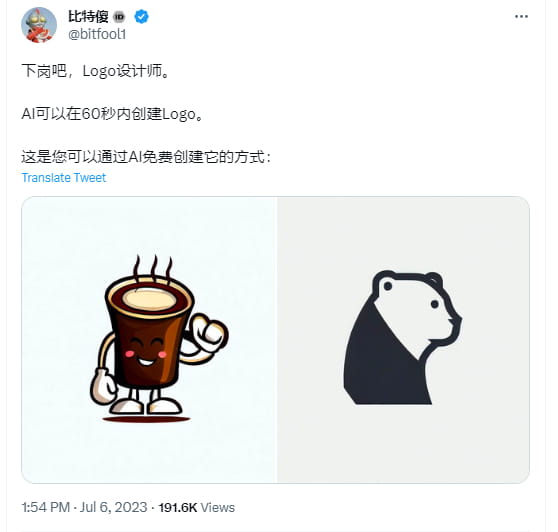Image resolution: width=558 pixels, height=532 pixels.
Task: Open the coffee cup mascot image
Action: pos(149,340)
